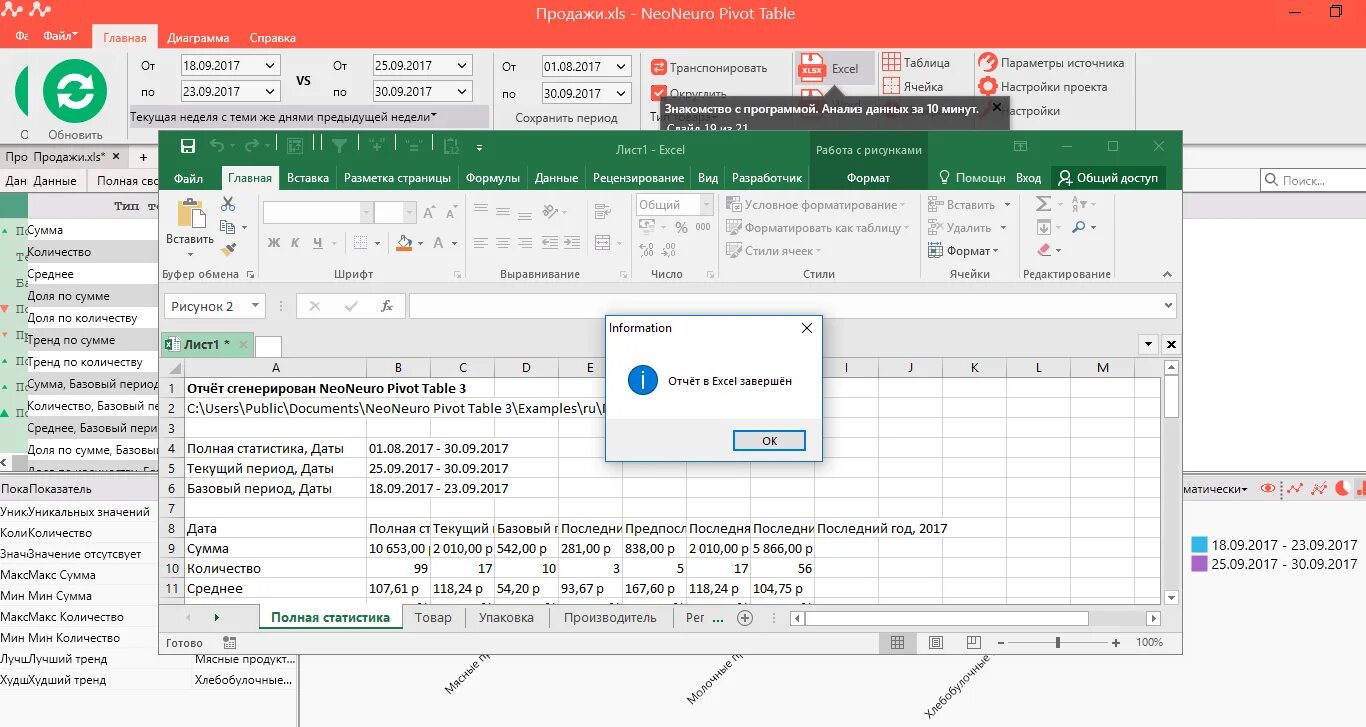
Task: Toggle the Округлить checkbox
Action: 658,93
